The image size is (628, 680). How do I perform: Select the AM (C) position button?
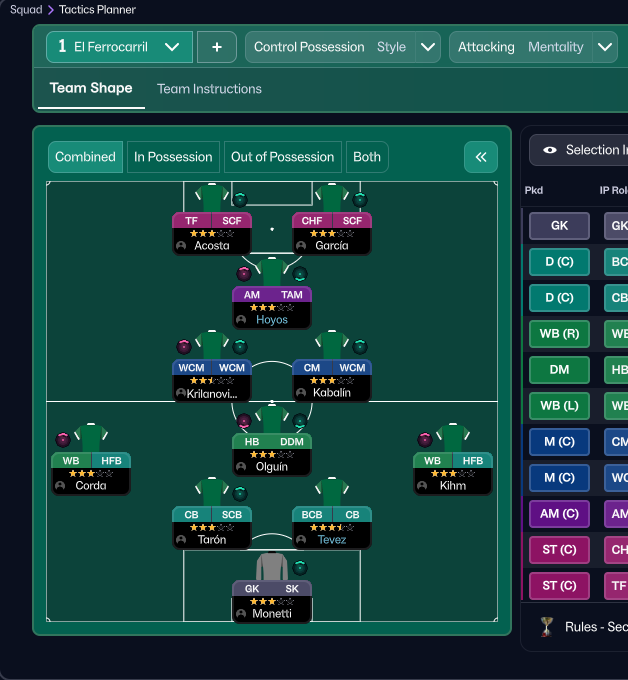coord(559,514)
